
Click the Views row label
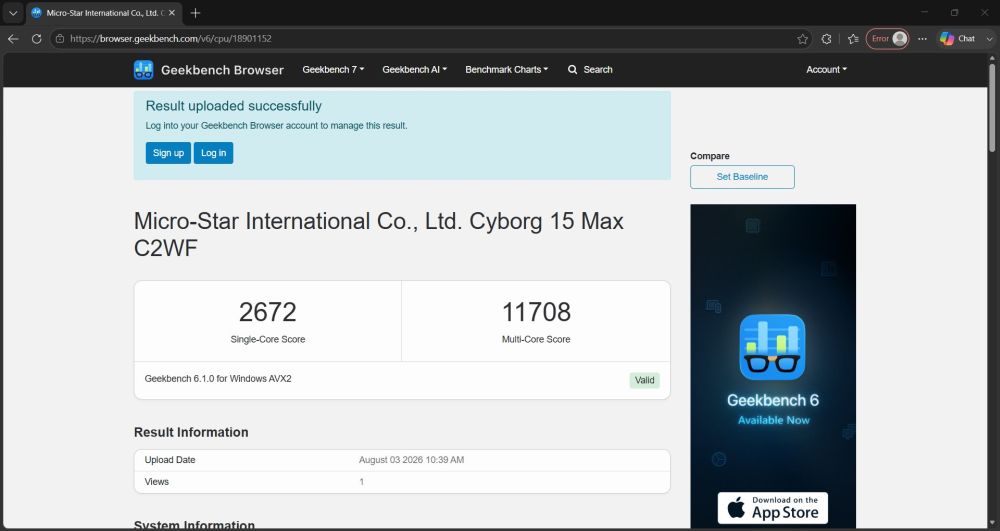[x=157, y=482]
